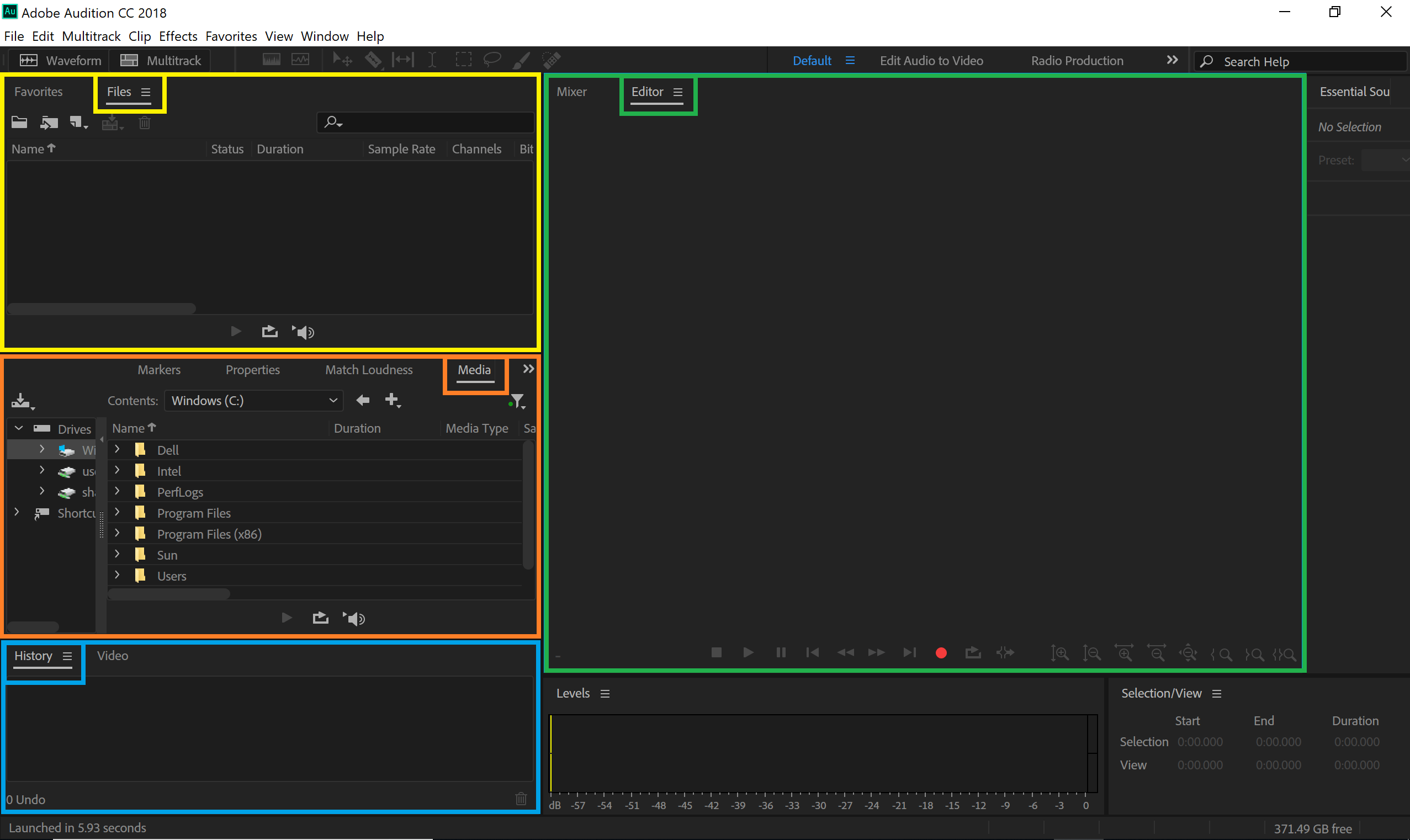The image size is (1410, 840).
Task: Select the Razor tool in toolbar
Action: click(373, 60)
